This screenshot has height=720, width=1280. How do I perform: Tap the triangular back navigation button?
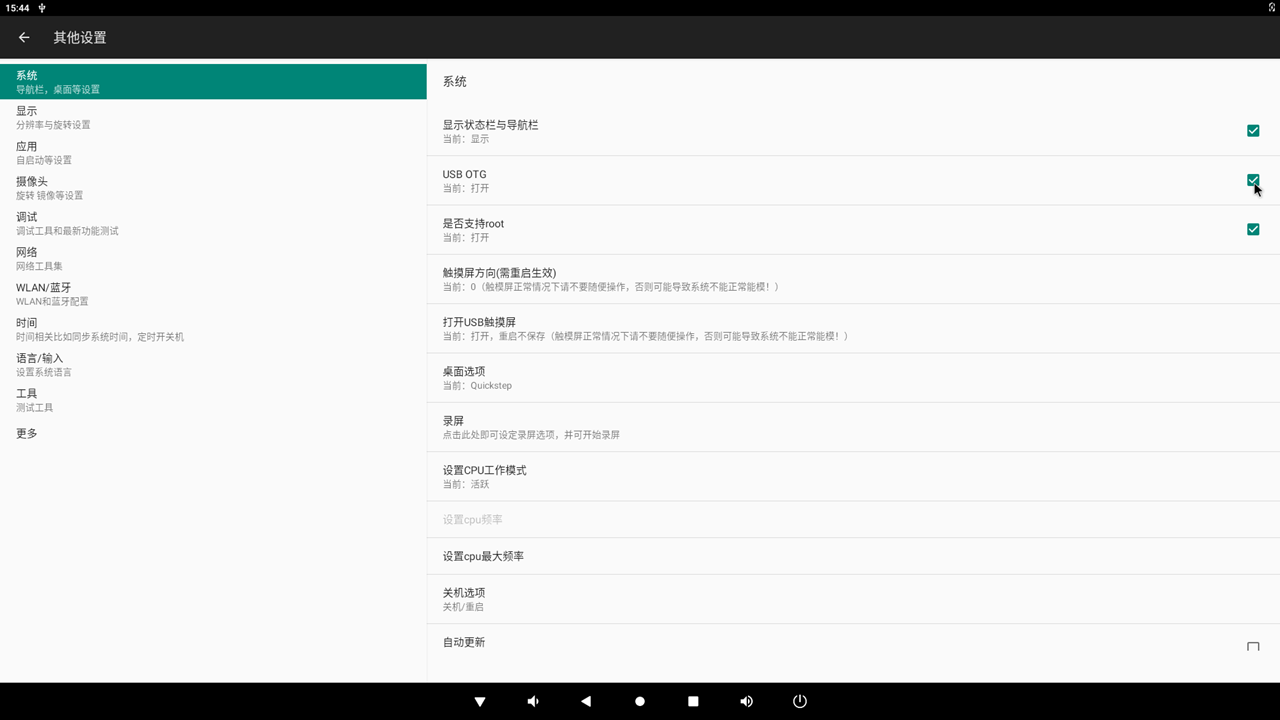coord(586,701)
